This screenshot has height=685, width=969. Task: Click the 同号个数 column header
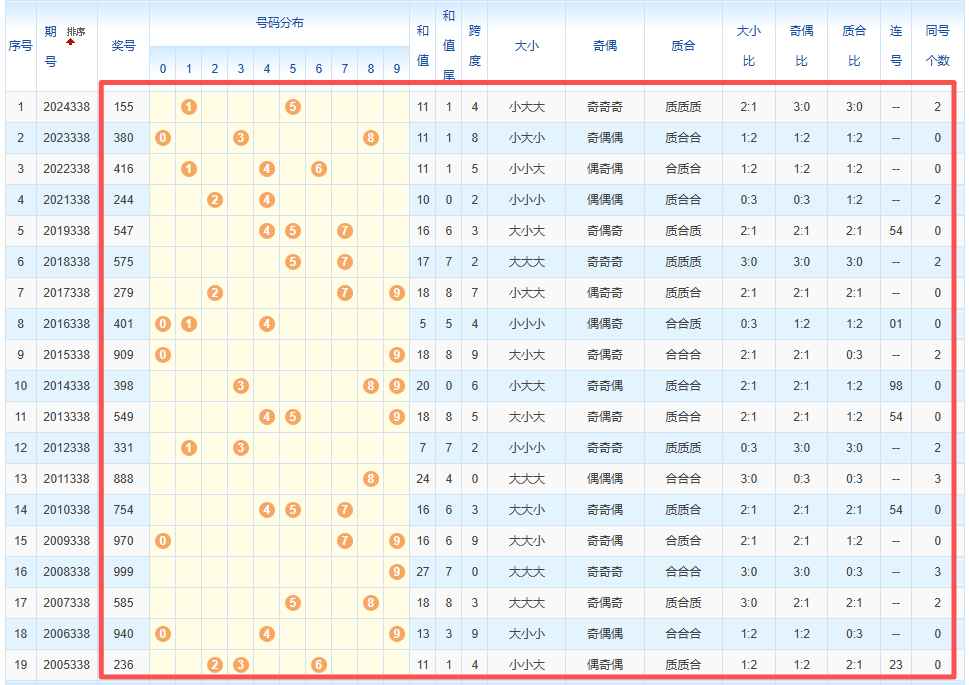point(937,45)
